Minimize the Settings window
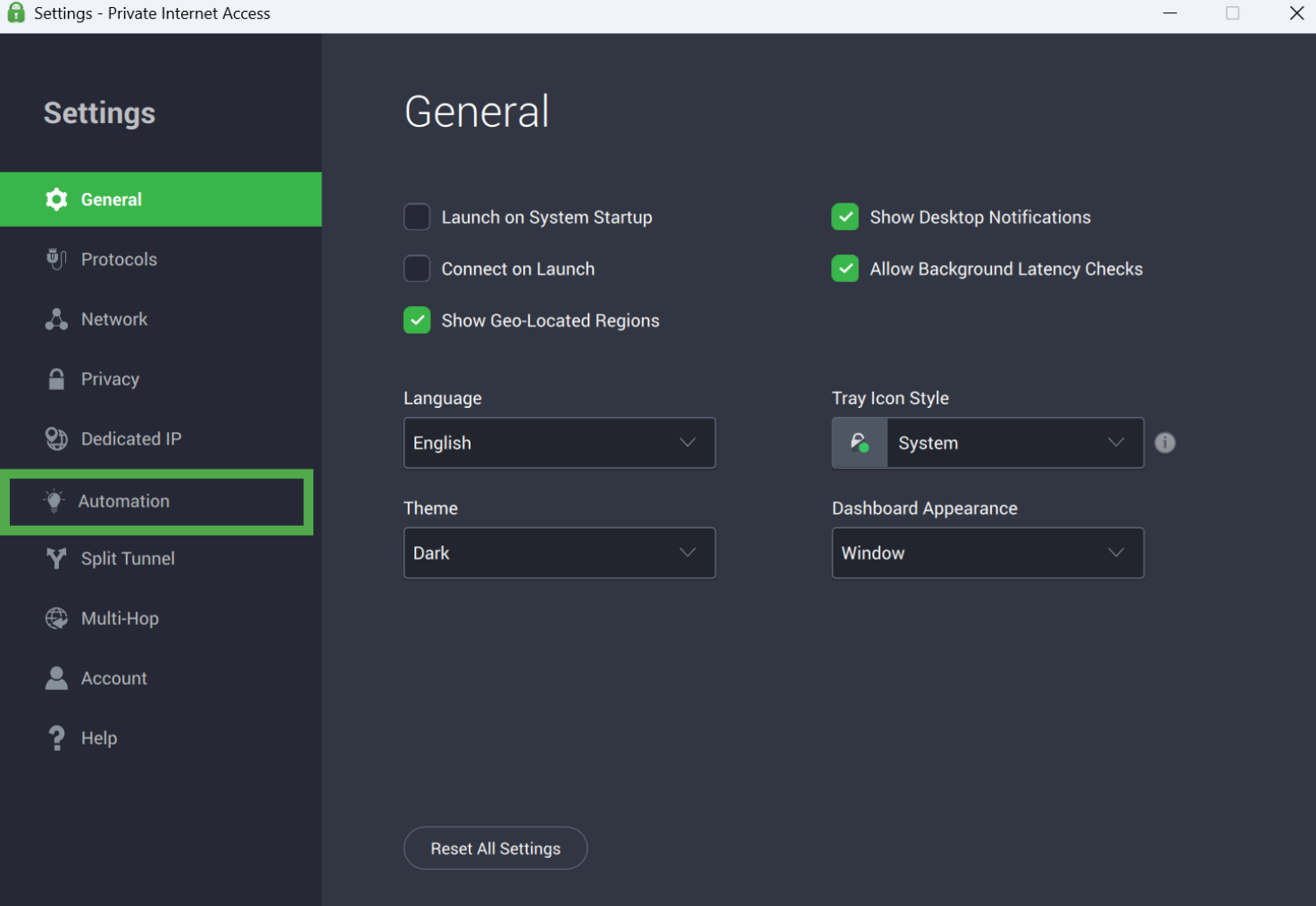1316x906 pixels. (1170, 13)
